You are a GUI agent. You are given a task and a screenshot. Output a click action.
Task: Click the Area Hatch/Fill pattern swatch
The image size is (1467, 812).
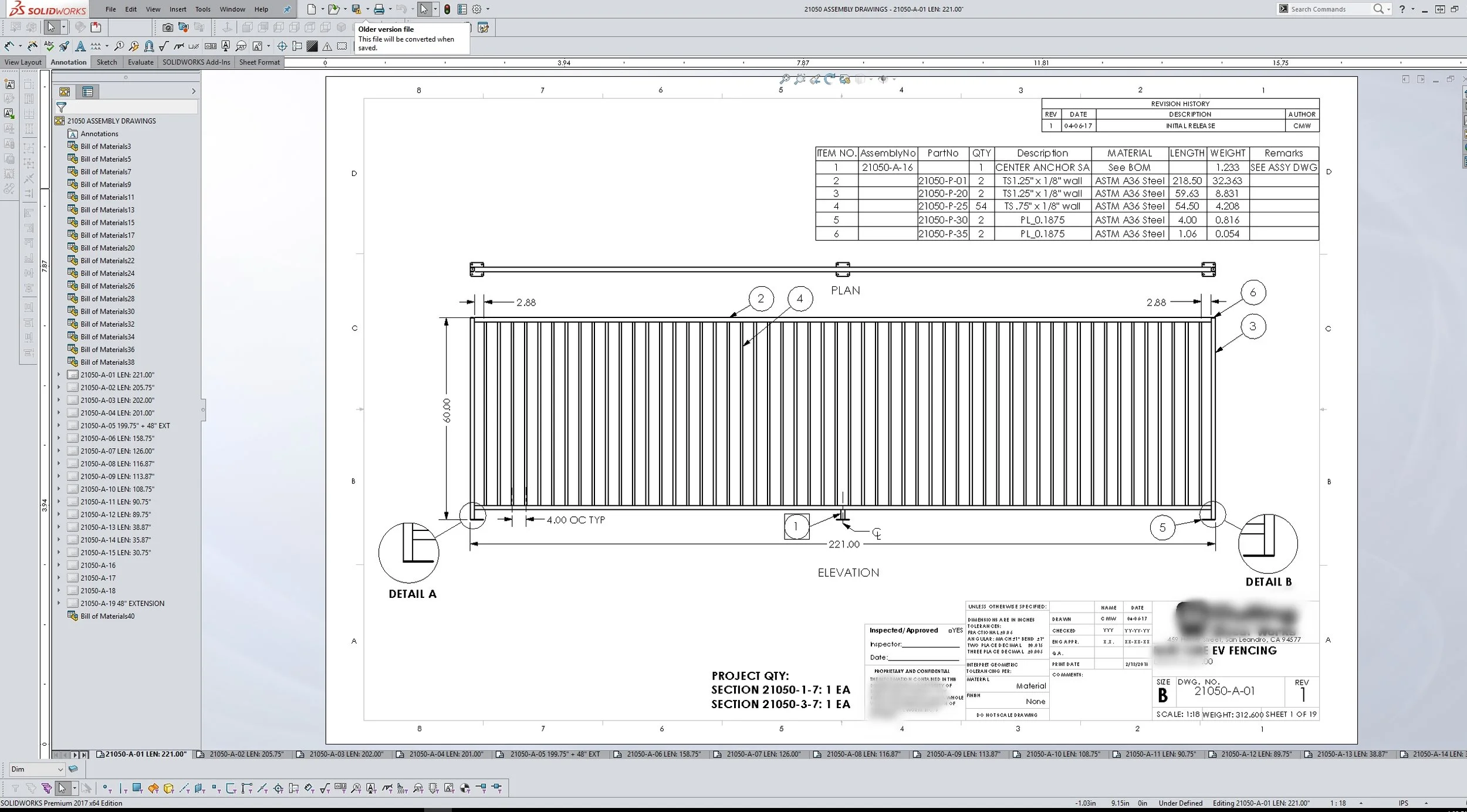[313, 46]
